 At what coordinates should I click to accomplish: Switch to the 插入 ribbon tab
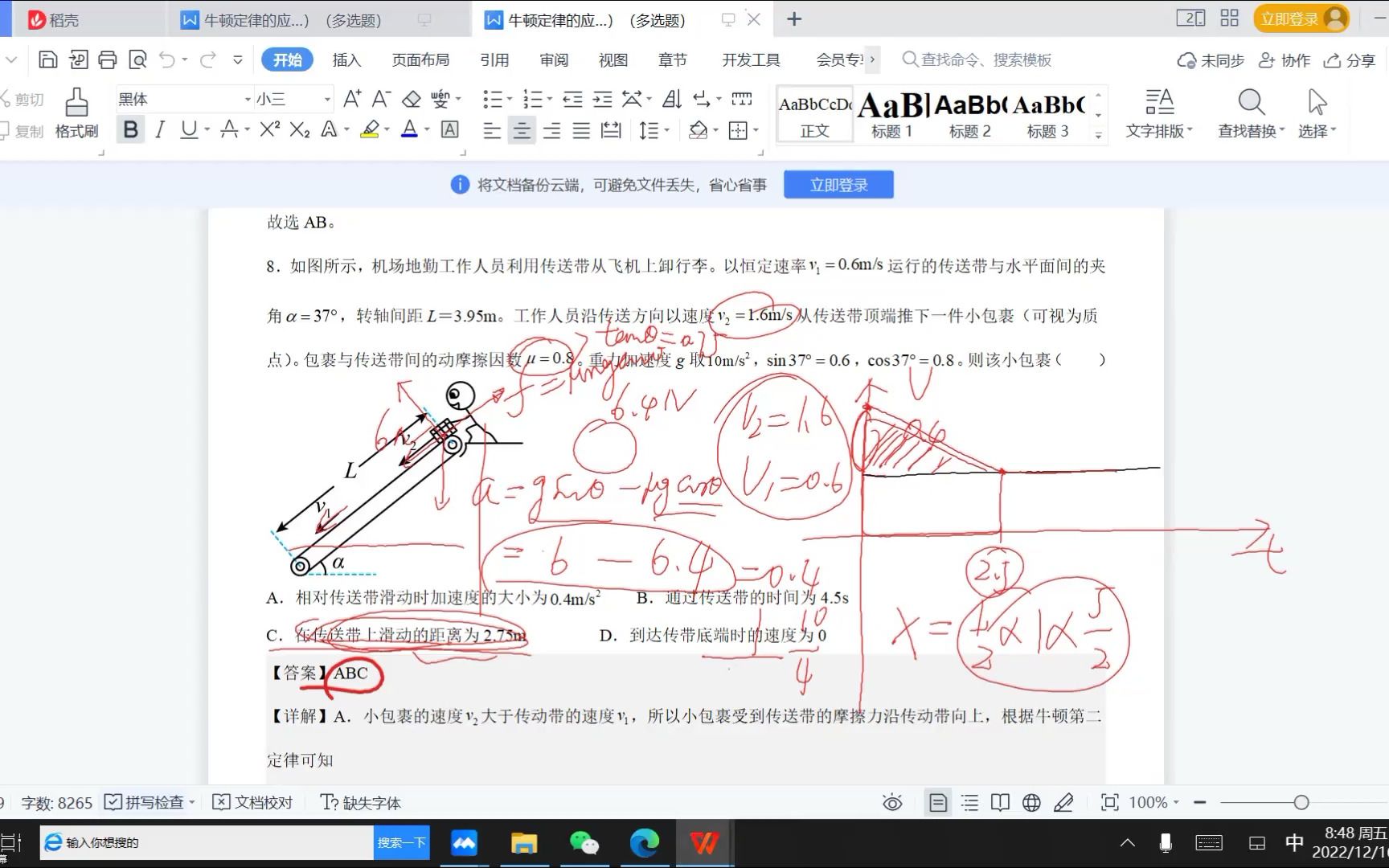[x=346, y=59]
